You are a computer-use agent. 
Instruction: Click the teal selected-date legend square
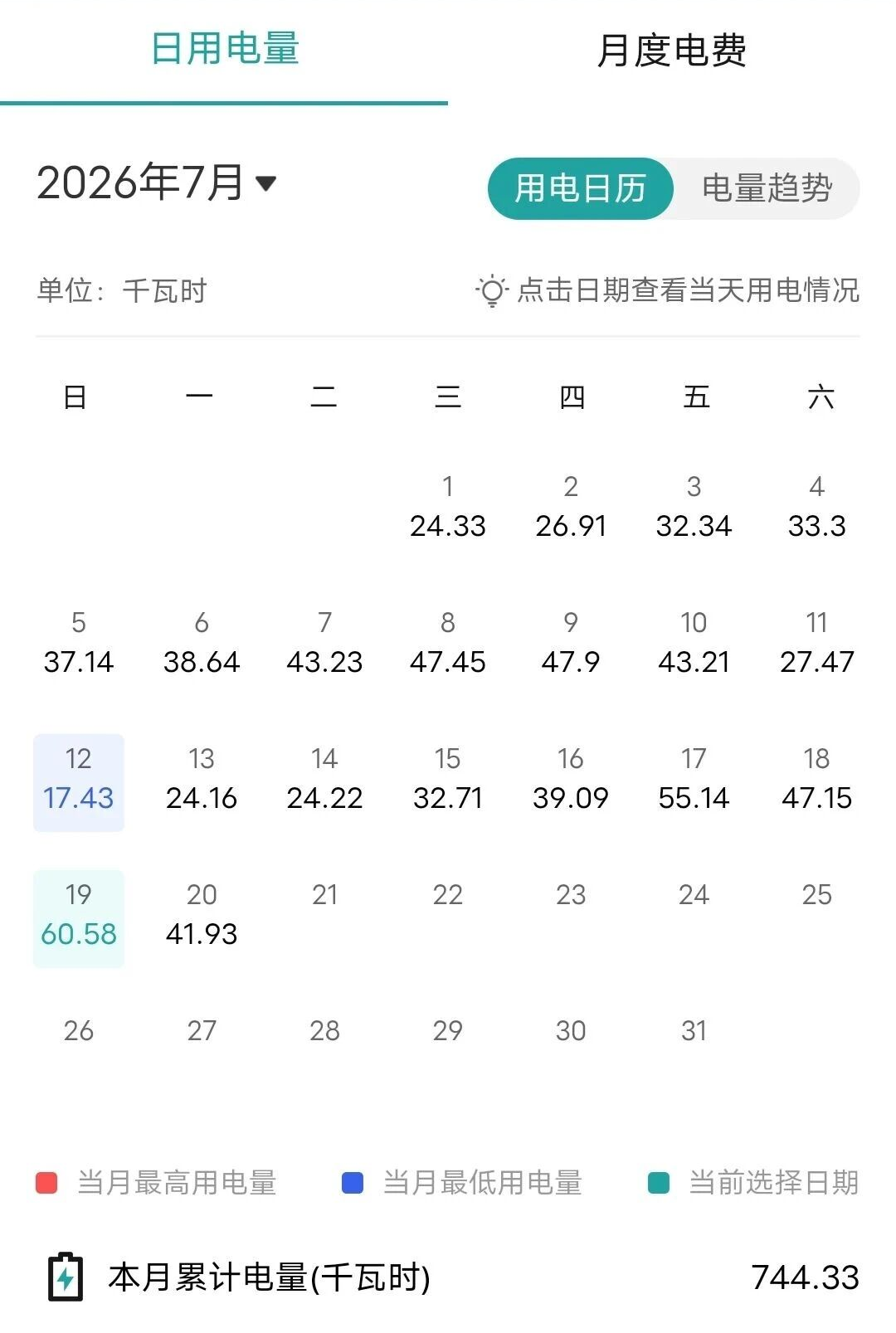point(658,1182)
